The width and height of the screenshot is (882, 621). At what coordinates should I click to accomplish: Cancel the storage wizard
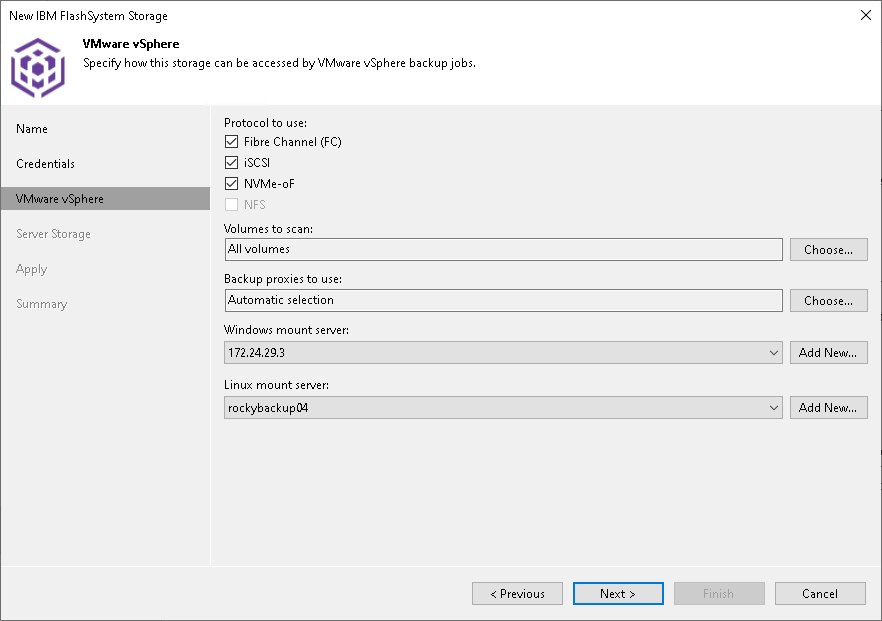(820, 593)
